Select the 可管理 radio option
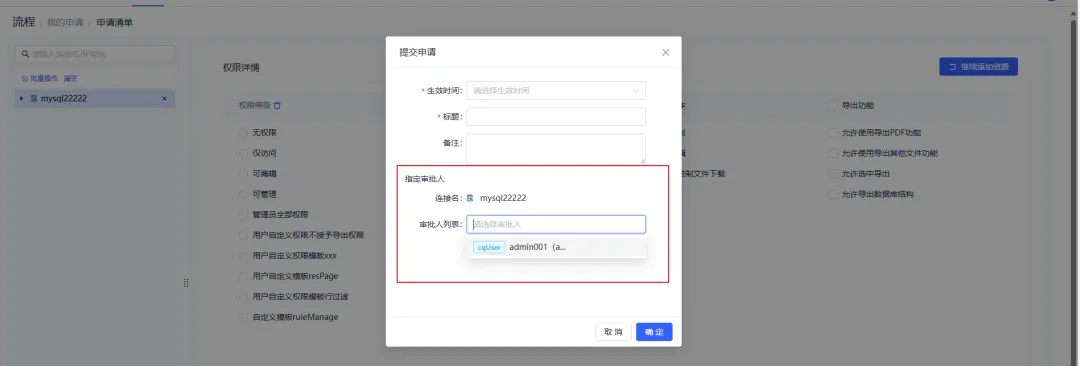The image size is (1080, 366). (242, 194)
